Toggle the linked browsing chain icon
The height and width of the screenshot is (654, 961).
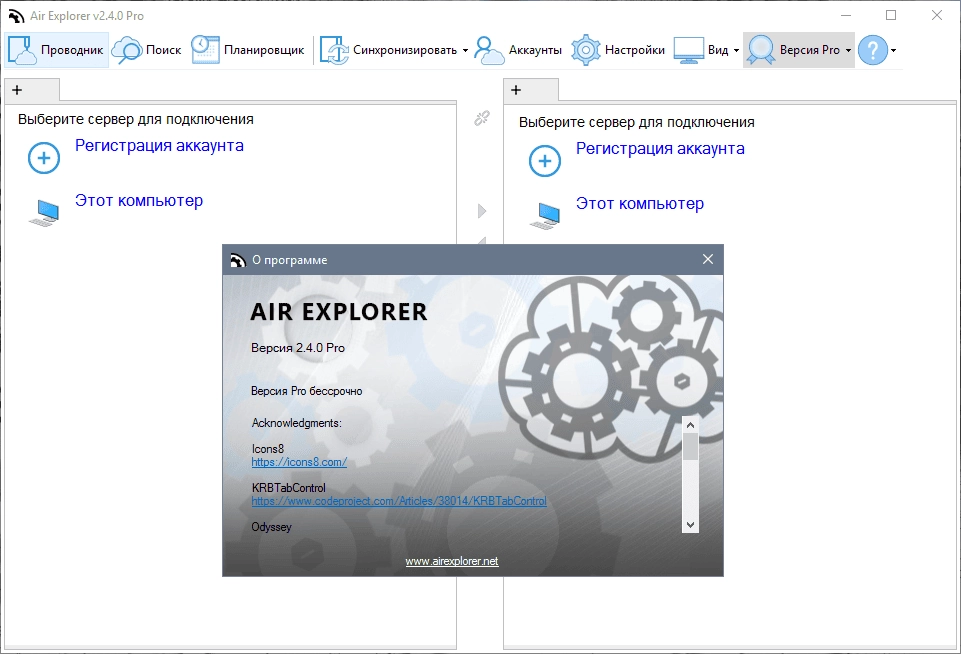pos(482,118)
